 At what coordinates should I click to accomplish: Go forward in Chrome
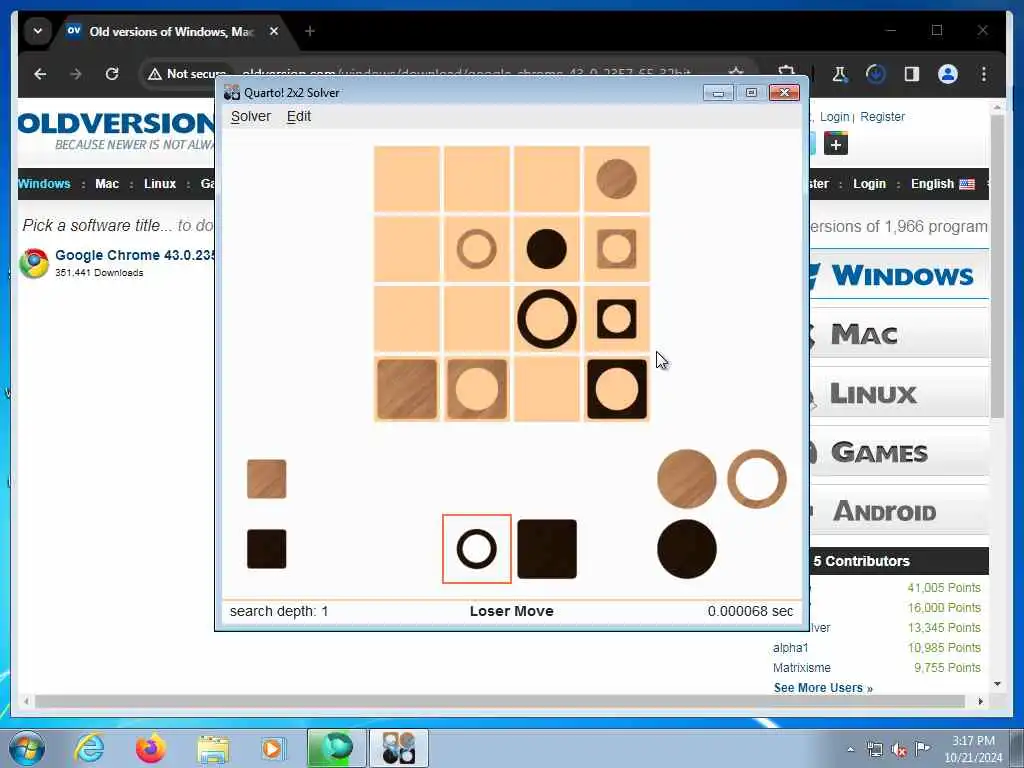point(76,74)
